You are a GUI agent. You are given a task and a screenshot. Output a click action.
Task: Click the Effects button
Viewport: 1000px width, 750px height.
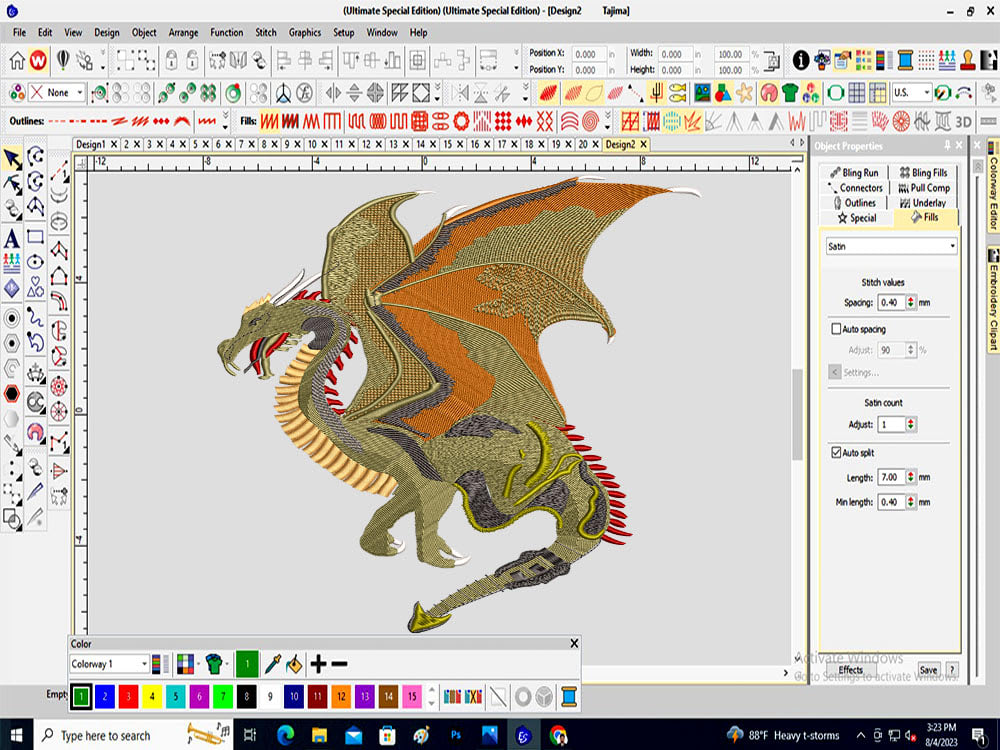(850, 668)
